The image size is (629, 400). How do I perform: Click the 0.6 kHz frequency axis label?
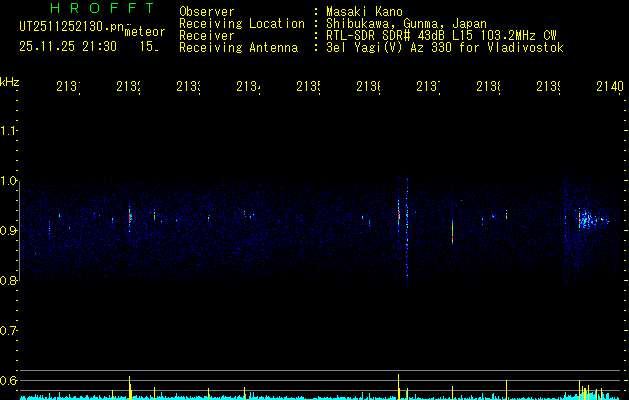8,380
